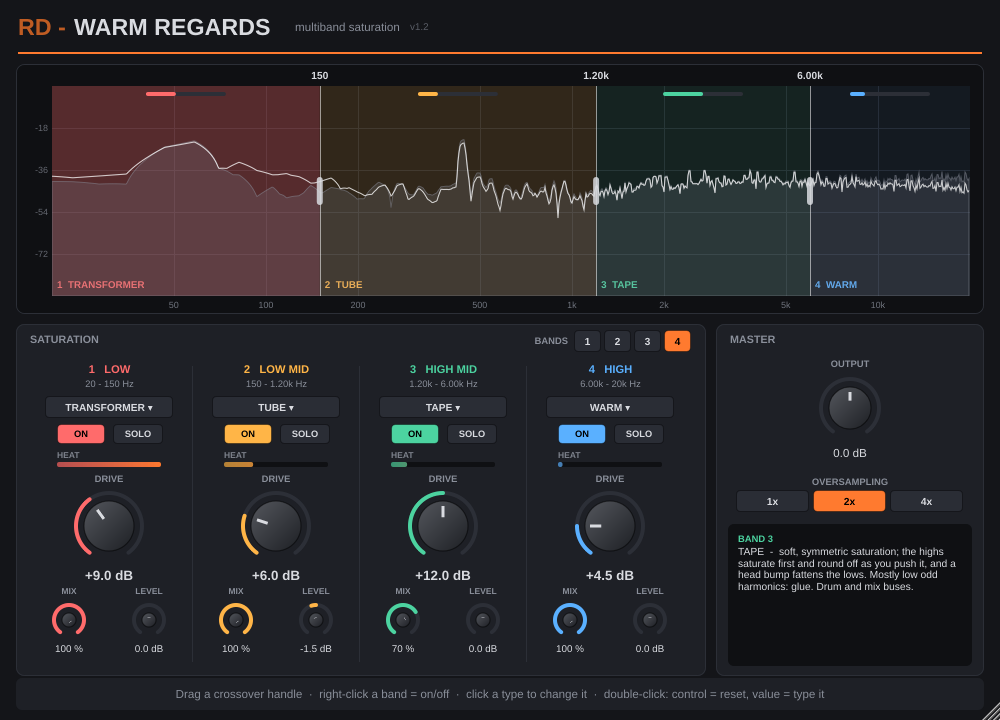Click the +12.0 dB drive value

coord(443,575)
